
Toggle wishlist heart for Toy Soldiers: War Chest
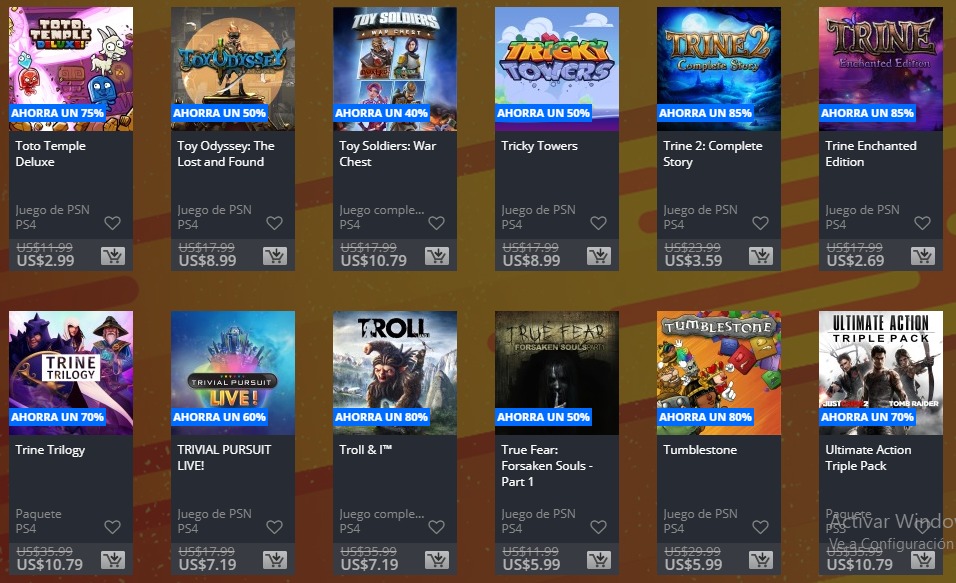(x=437, y=223)
